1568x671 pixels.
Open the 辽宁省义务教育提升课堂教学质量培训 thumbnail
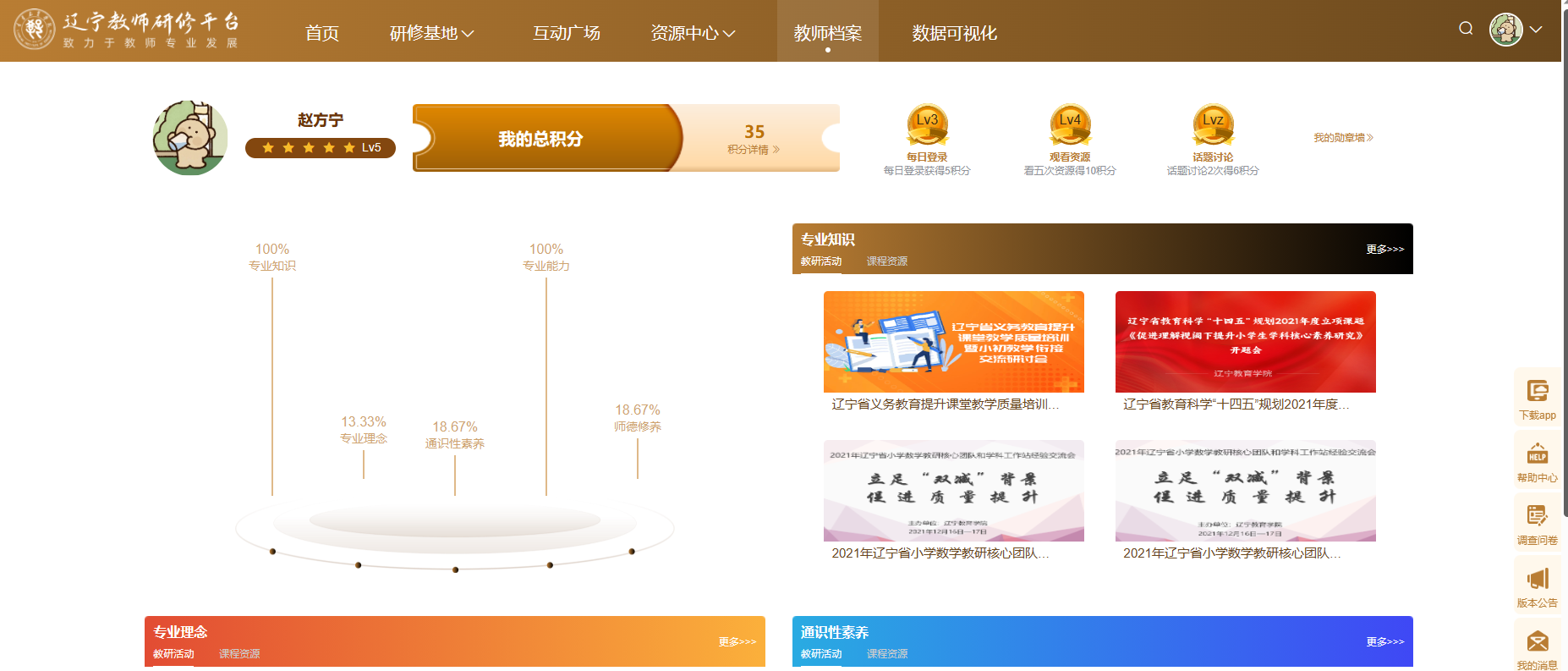coord(953,342)
